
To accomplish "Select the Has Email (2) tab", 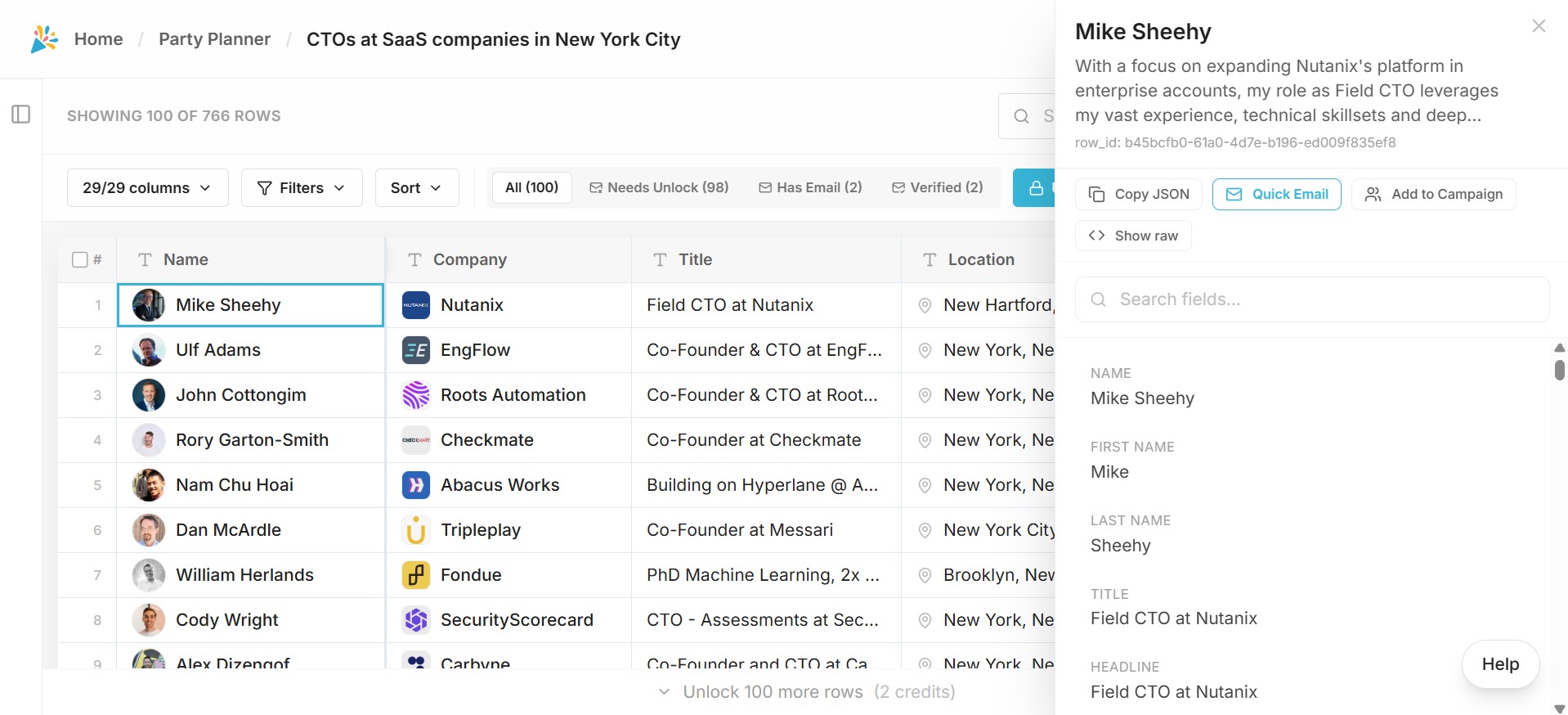I will [810, 187].
